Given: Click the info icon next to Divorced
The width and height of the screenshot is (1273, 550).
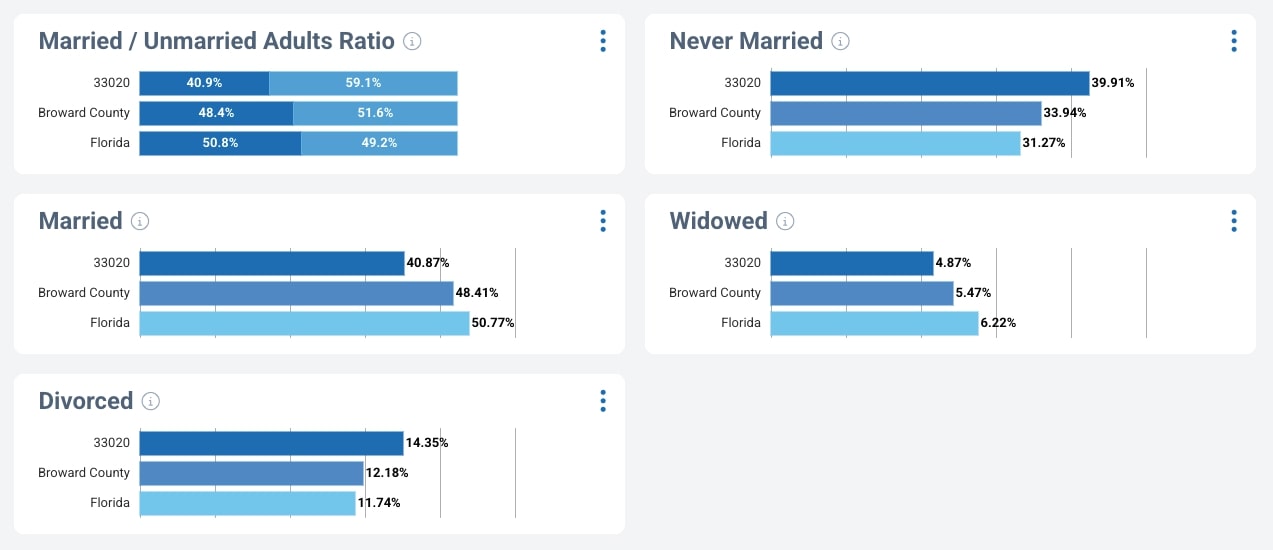Looking at the screenshot, I should tap(151, 401).
